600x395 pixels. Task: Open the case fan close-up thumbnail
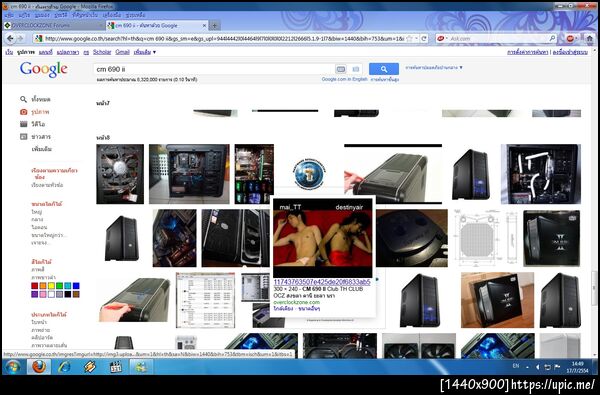120,174
